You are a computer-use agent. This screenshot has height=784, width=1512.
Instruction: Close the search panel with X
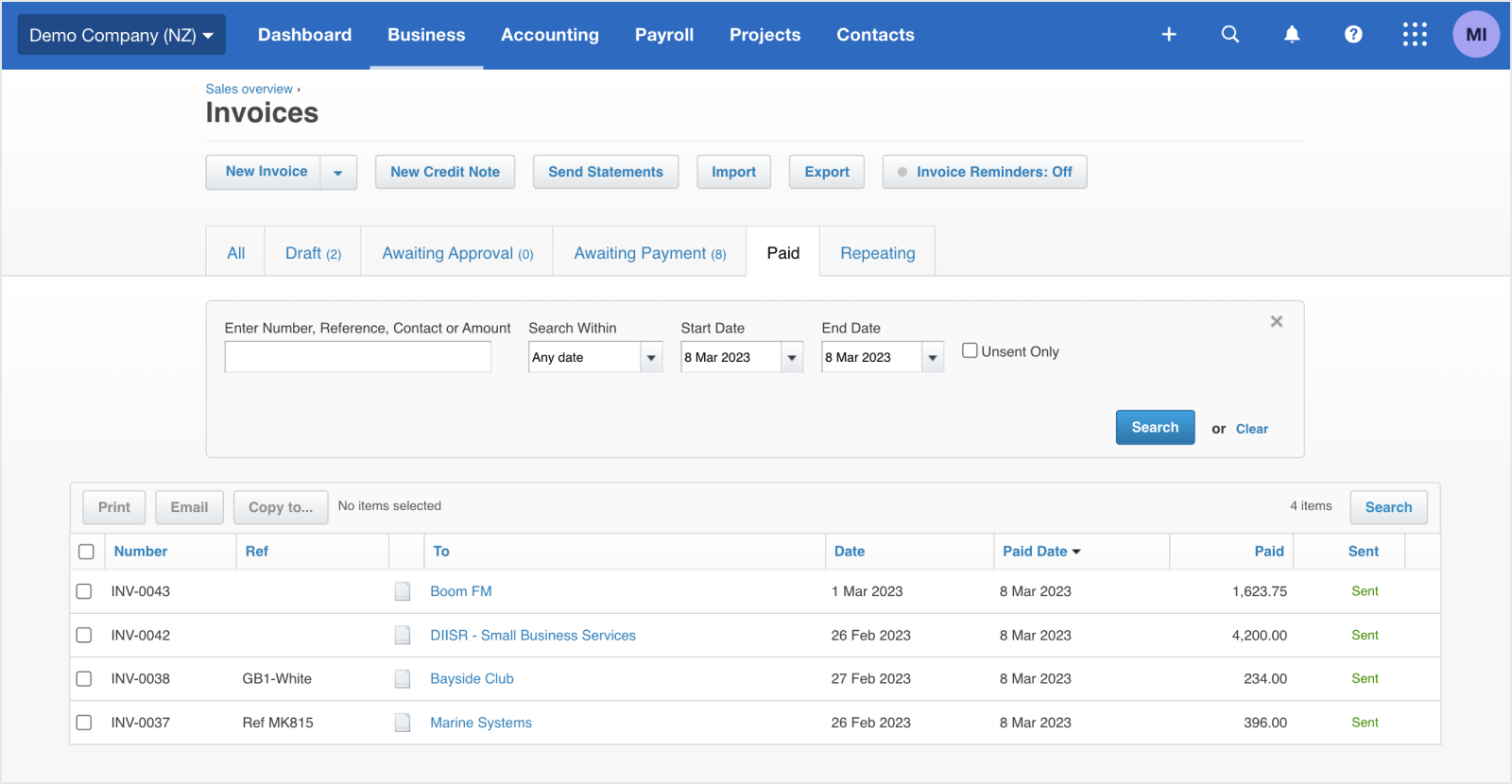point(1277,321)
